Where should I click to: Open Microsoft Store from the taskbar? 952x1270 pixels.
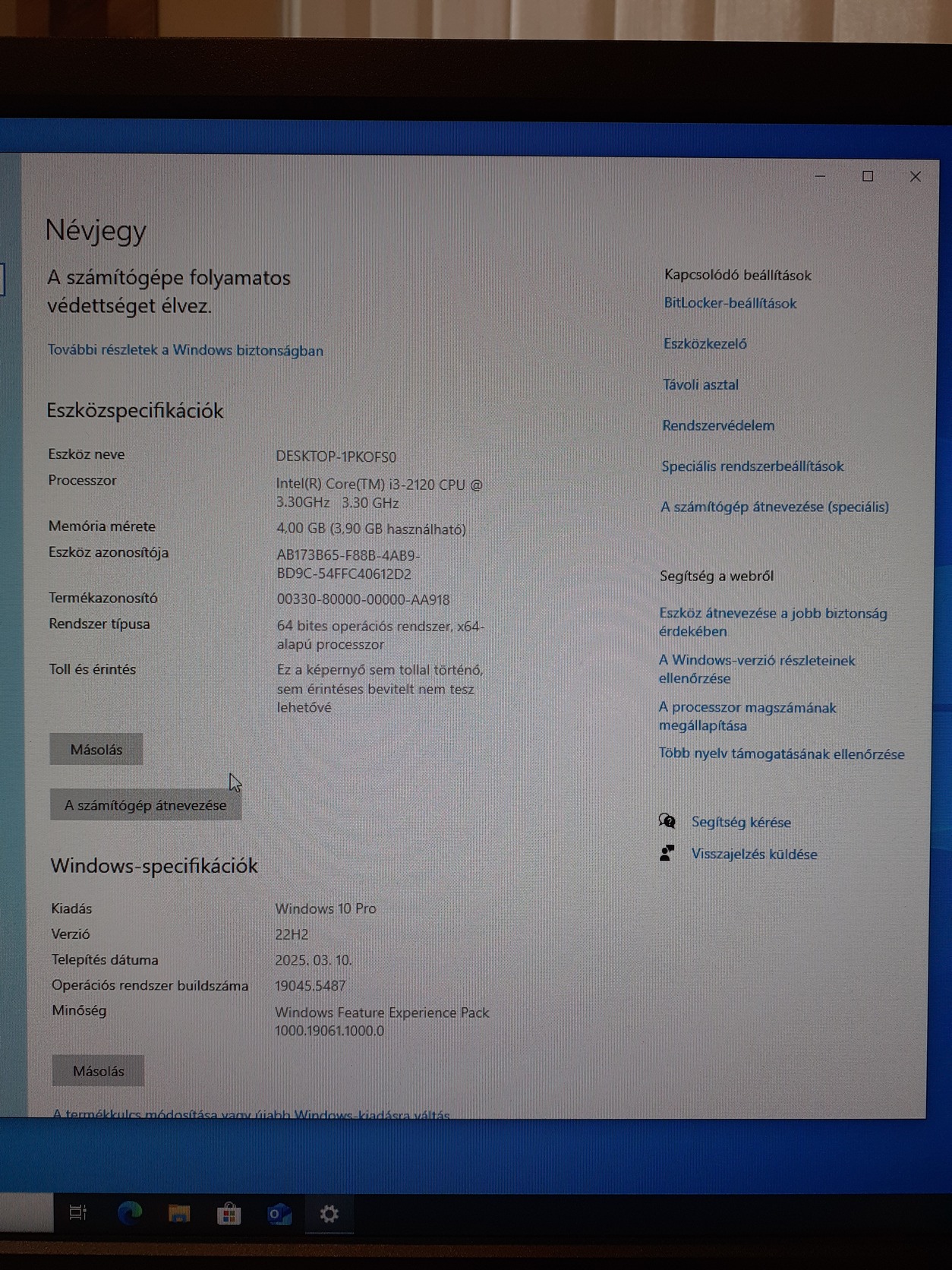tap(229, 1214)
